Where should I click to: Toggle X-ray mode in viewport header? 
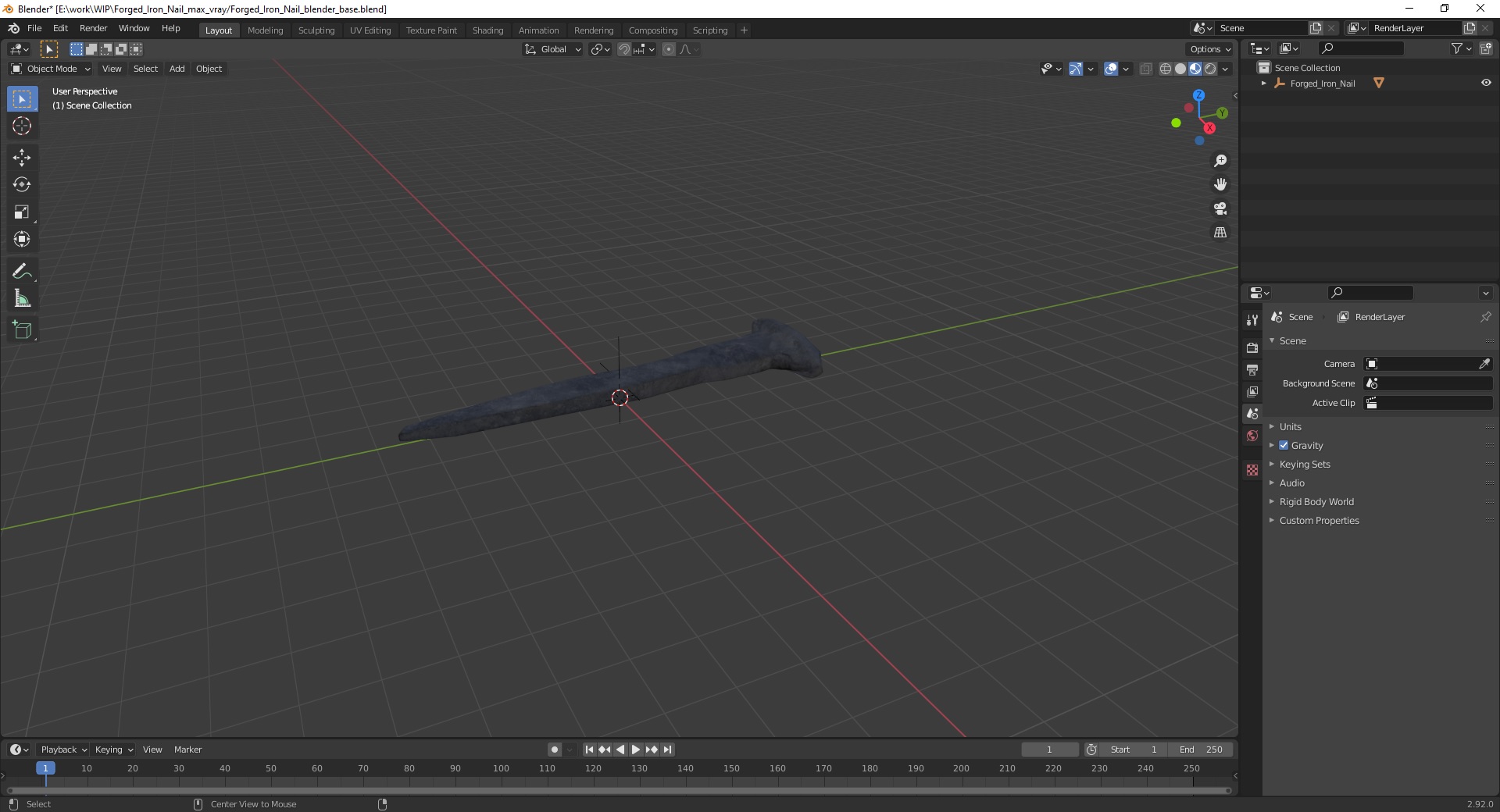(1146, 69)
